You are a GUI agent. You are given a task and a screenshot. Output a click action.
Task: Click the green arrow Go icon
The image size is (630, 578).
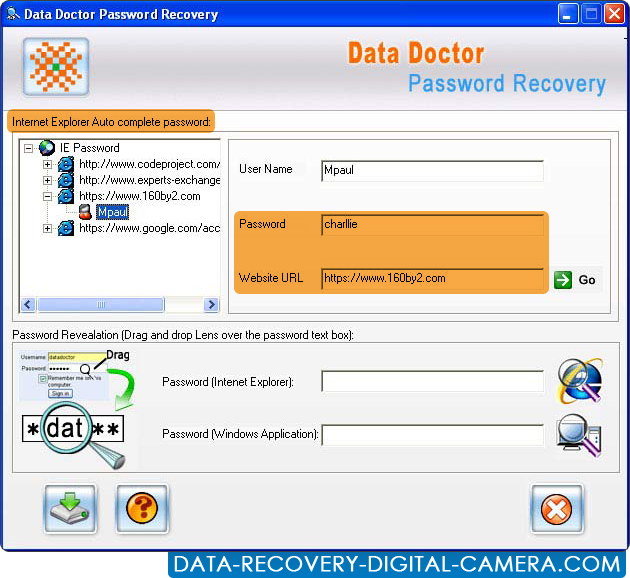pos(562,280)
